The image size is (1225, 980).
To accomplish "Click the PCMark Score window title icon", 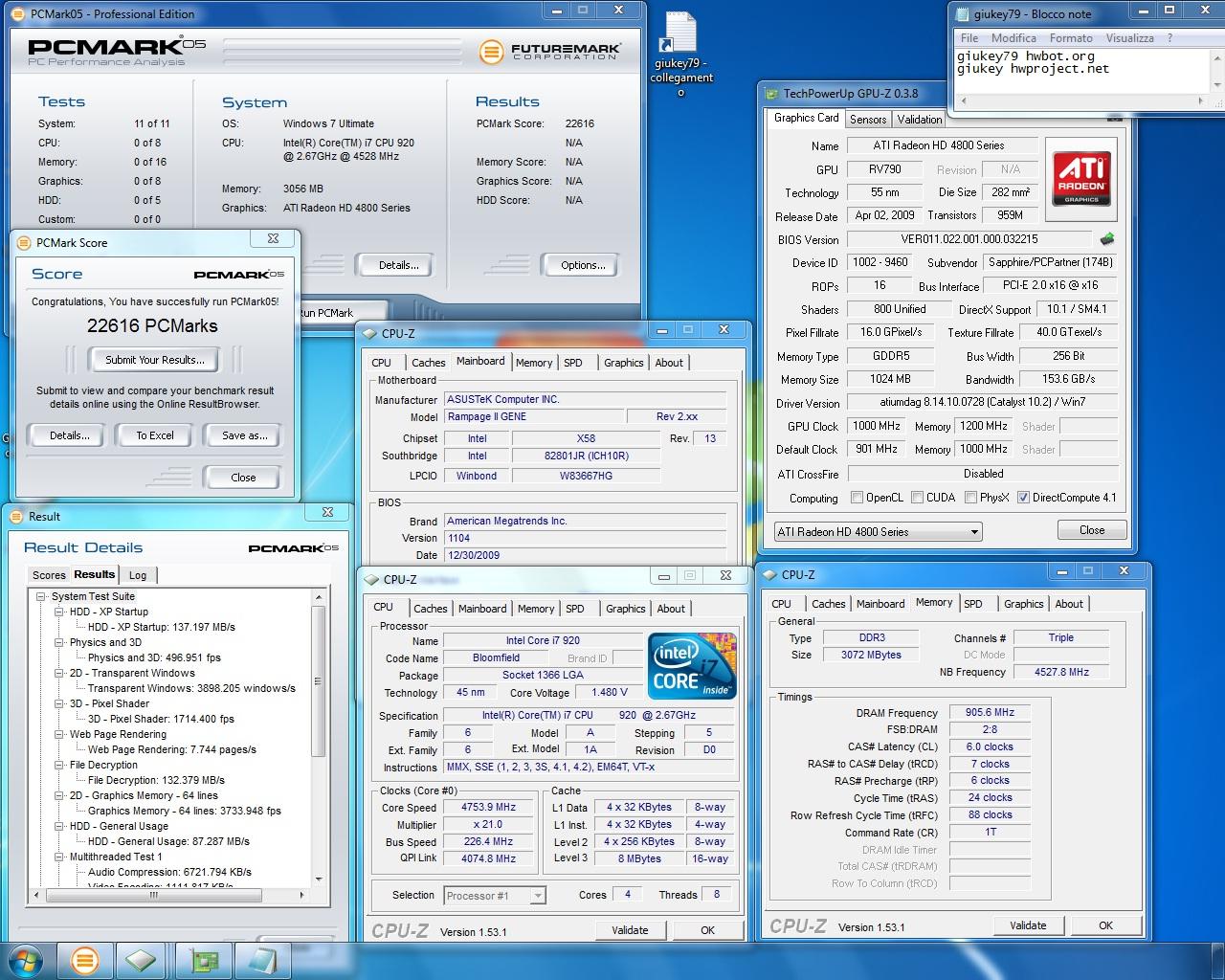I will (25, 243).
